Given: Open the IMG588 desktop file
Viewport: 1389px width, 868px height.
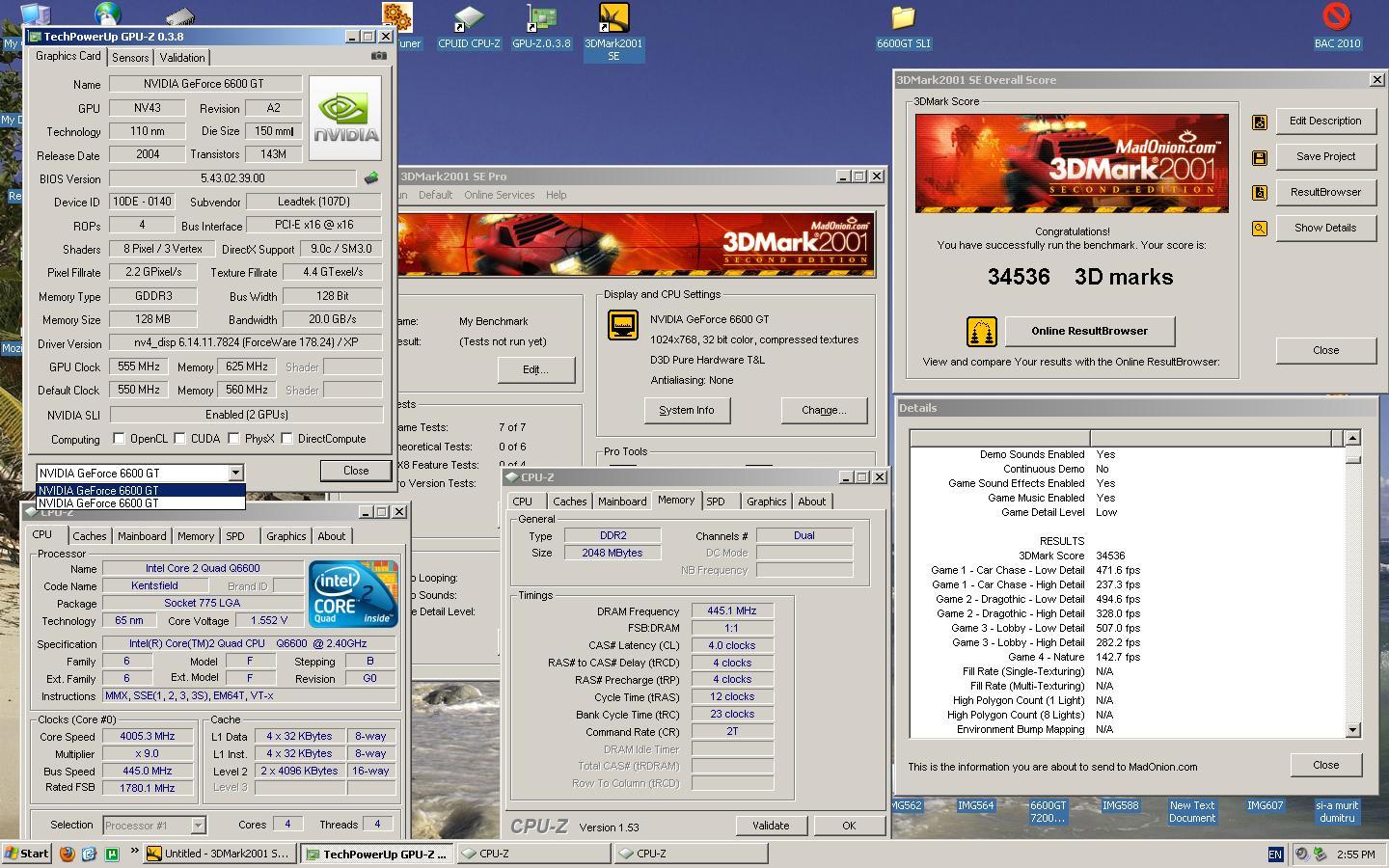Looking at the screenshot, I should (x=1120, y=805).
